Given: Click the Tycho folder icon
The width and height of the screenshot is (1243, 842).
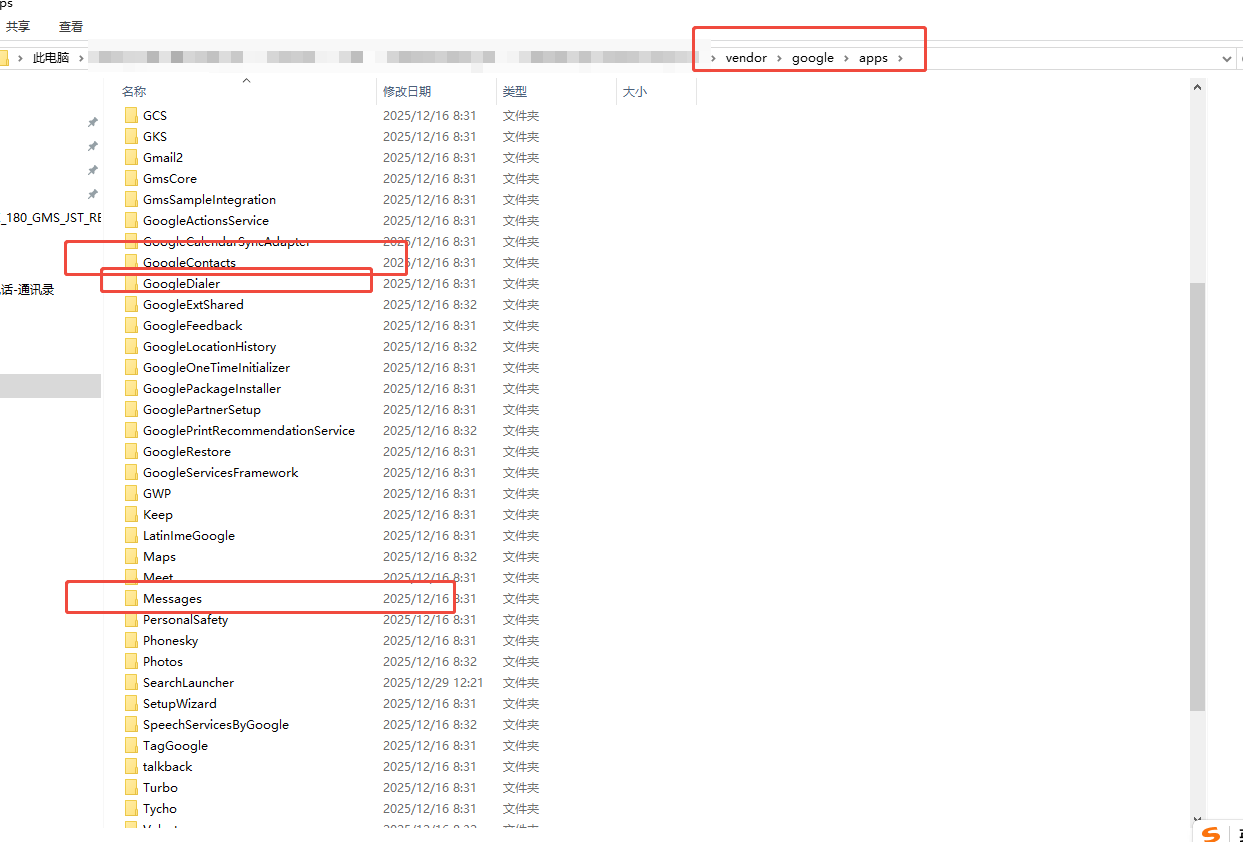Looking at the screenshot, I should coord(131,808).
